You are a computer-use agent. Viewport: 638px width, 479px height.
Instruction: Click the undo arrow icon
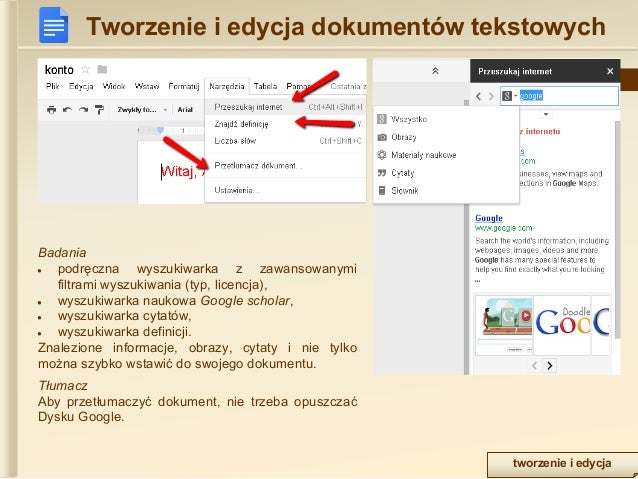(x=67, y=109)
